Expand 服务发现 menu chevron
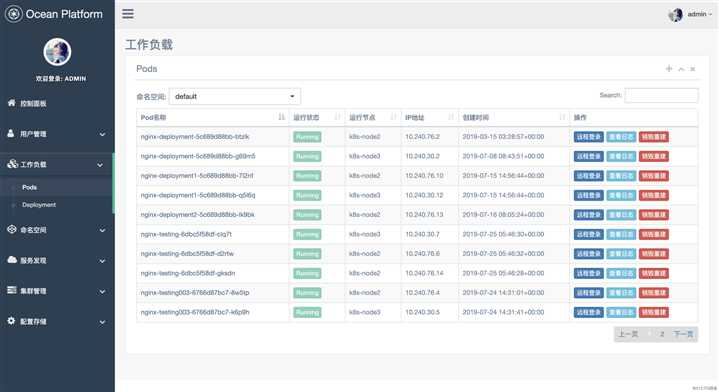Image resolution: width=719 pixels, height=392 pixels. [102, 261]
